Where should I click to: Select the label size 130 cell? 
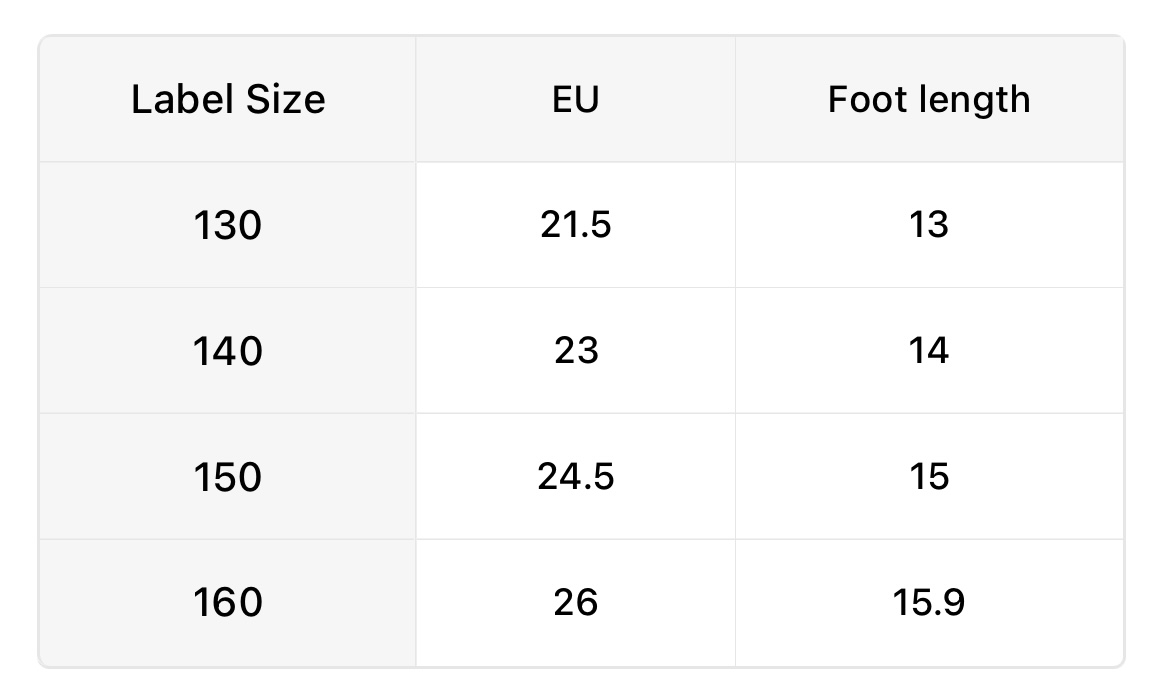228,226
